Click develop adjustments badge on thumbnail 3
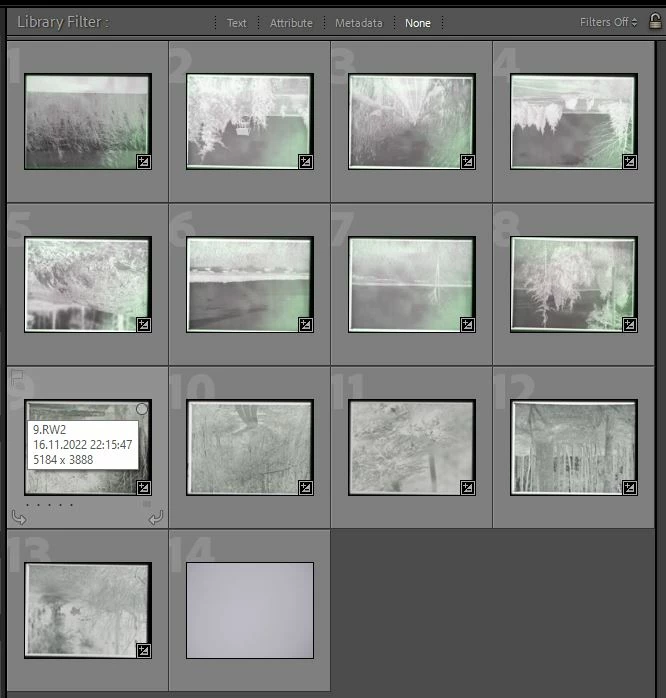The width and height of the screenshot is (666, 698). [x=467, y=162]
